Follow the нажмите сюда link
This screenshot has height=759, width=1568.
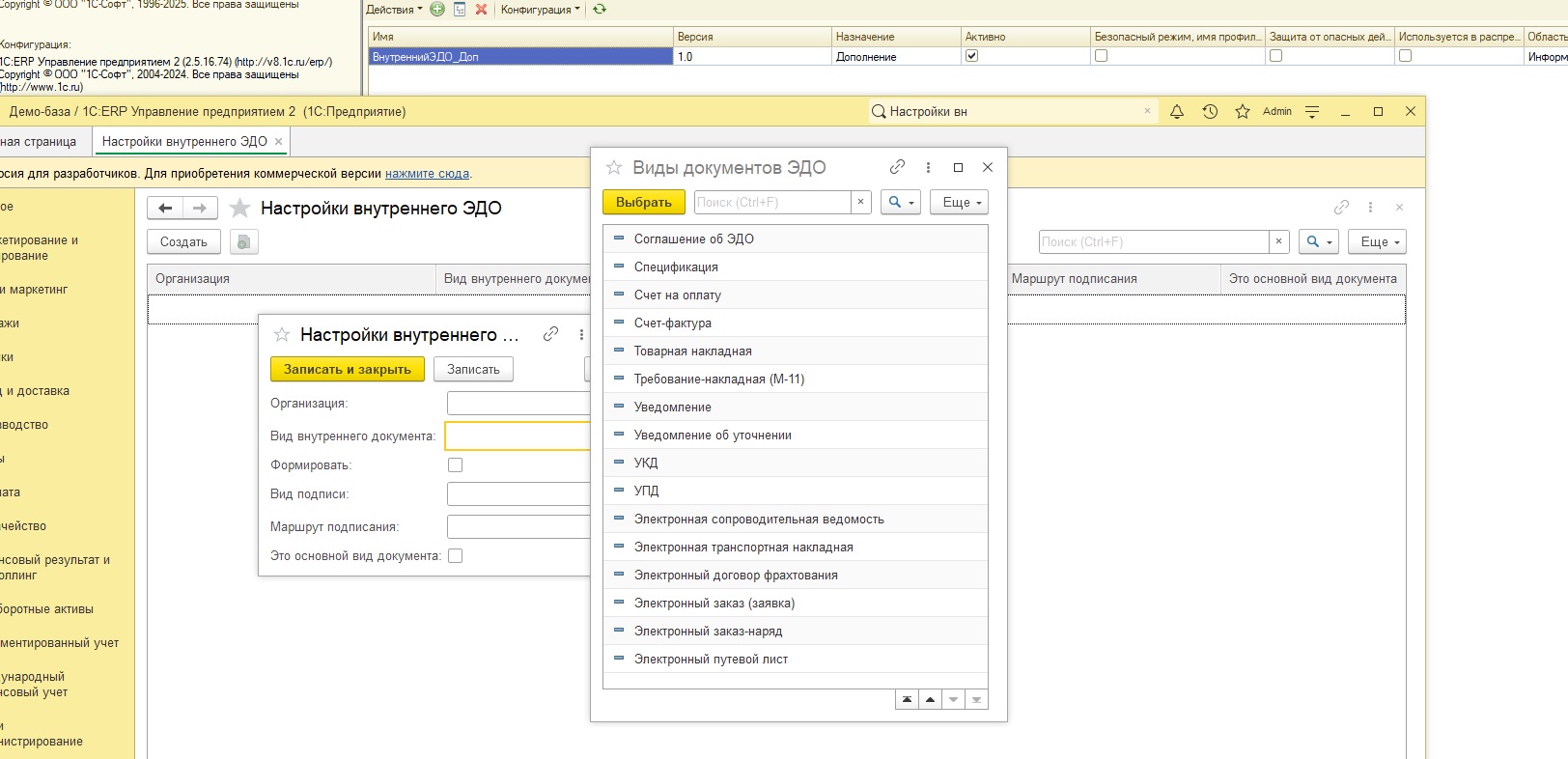pyautogui.click(x=427, y=174)
